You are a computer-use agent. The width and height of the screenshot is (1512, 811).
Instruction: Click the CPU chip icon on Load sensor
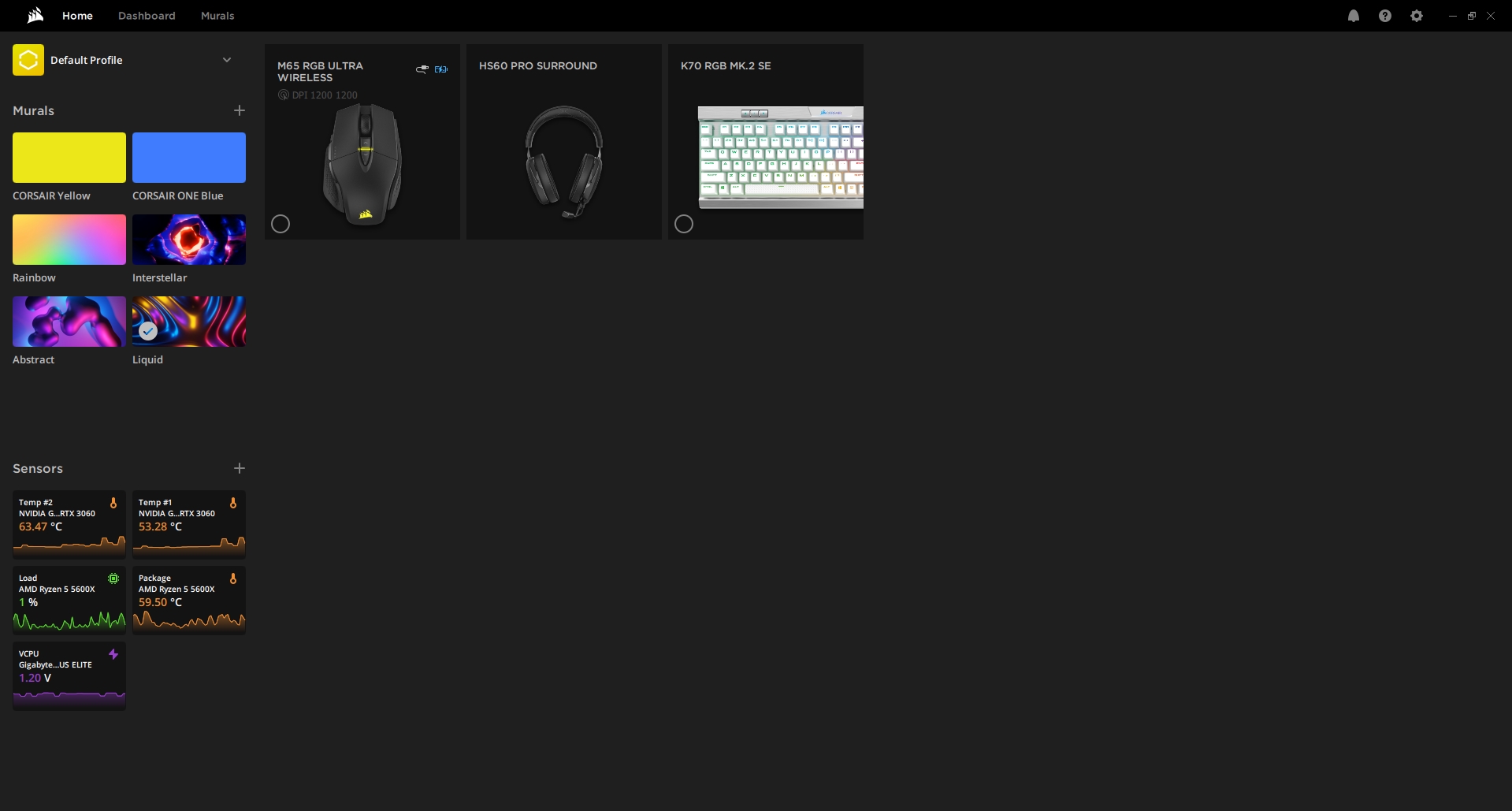pyautogui.click(x=113, y=578)
